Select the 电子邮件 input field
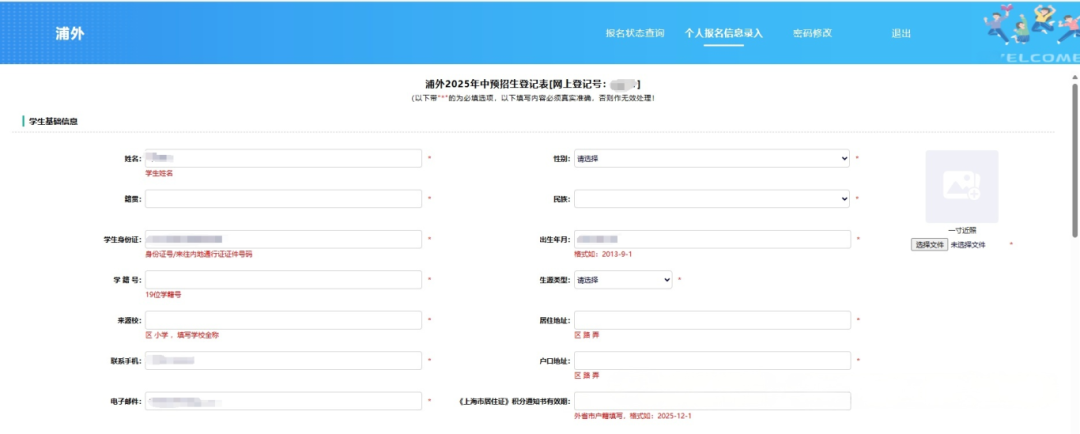Viewport: 1080px width, 434px height. pos(283,401)
